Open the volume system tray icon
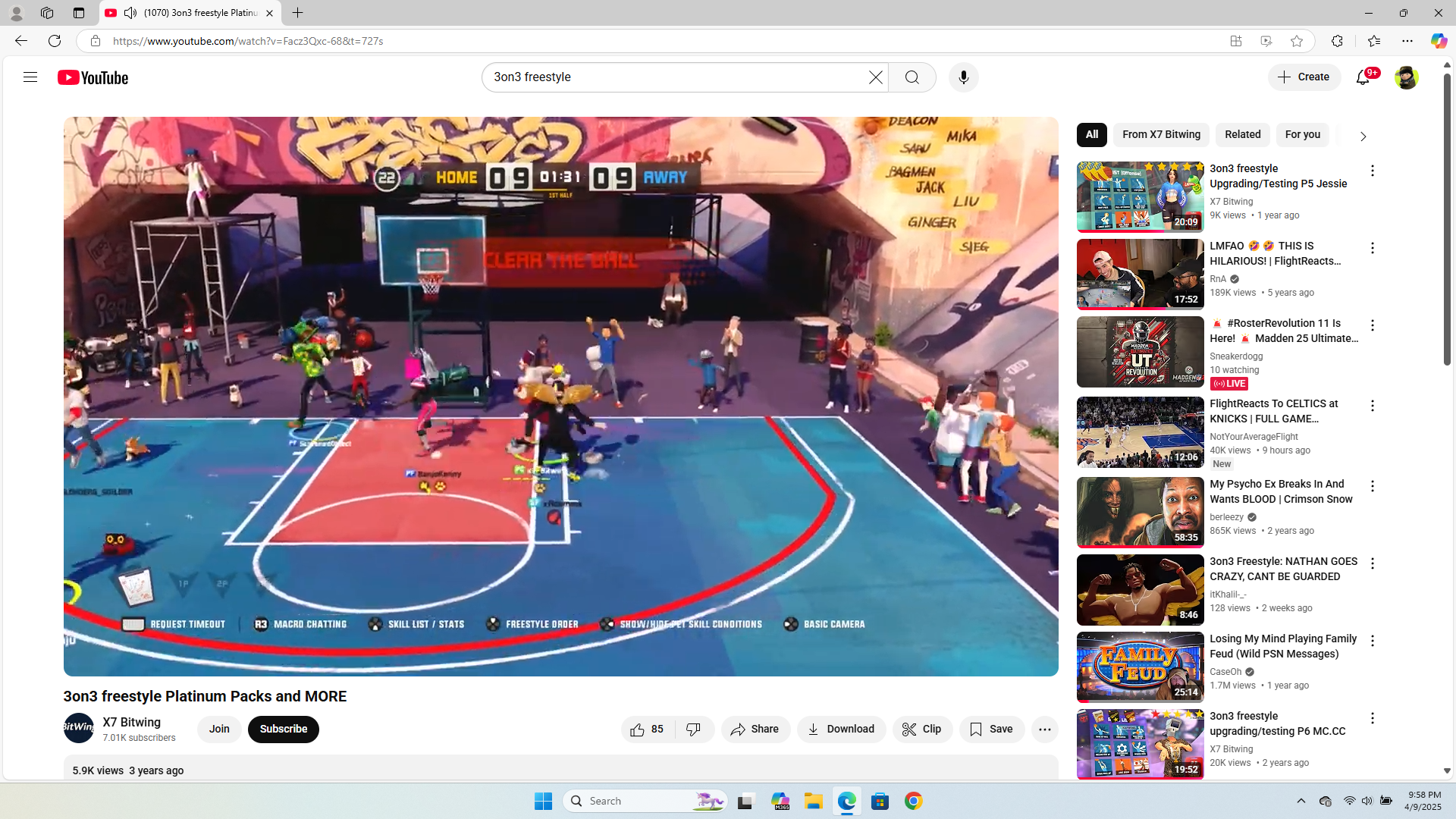 1367,801
